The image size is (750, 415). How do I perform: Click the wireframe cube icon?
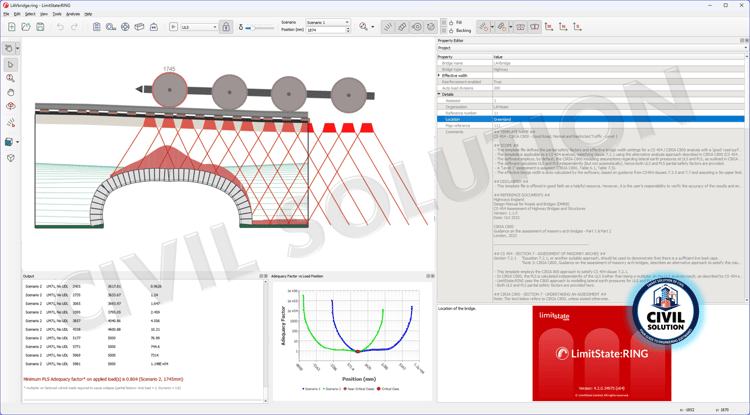tap(11, 158)
